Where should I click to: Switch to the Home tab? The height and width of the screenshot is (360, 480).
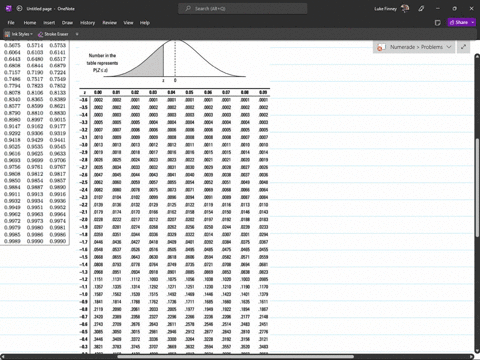click(30, 23)
